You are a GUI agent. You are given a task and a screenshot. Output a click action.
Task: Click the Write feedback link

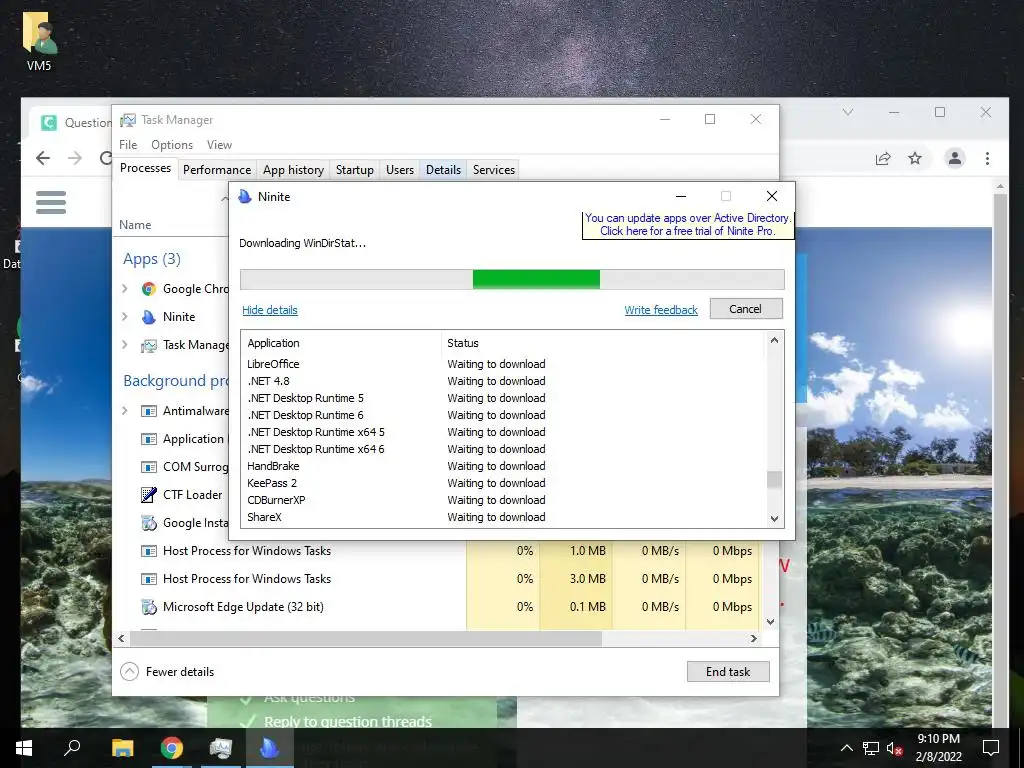tap(661, 310)
